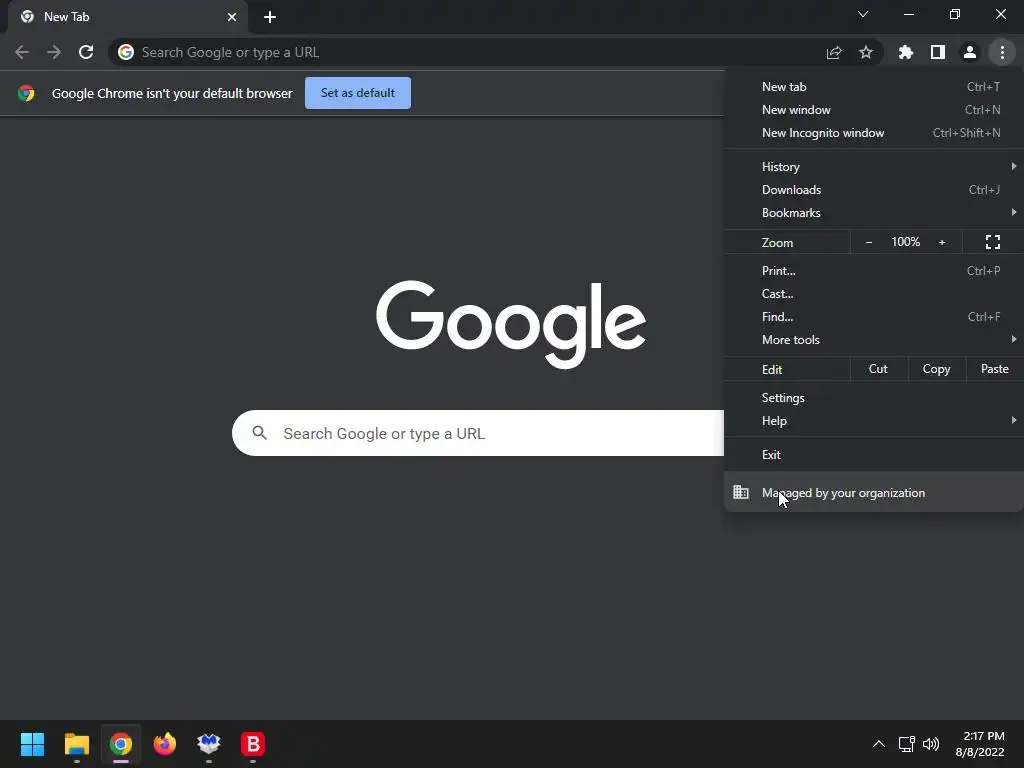
Task: Open a new tab with the plus button
Action: [270, 17]
